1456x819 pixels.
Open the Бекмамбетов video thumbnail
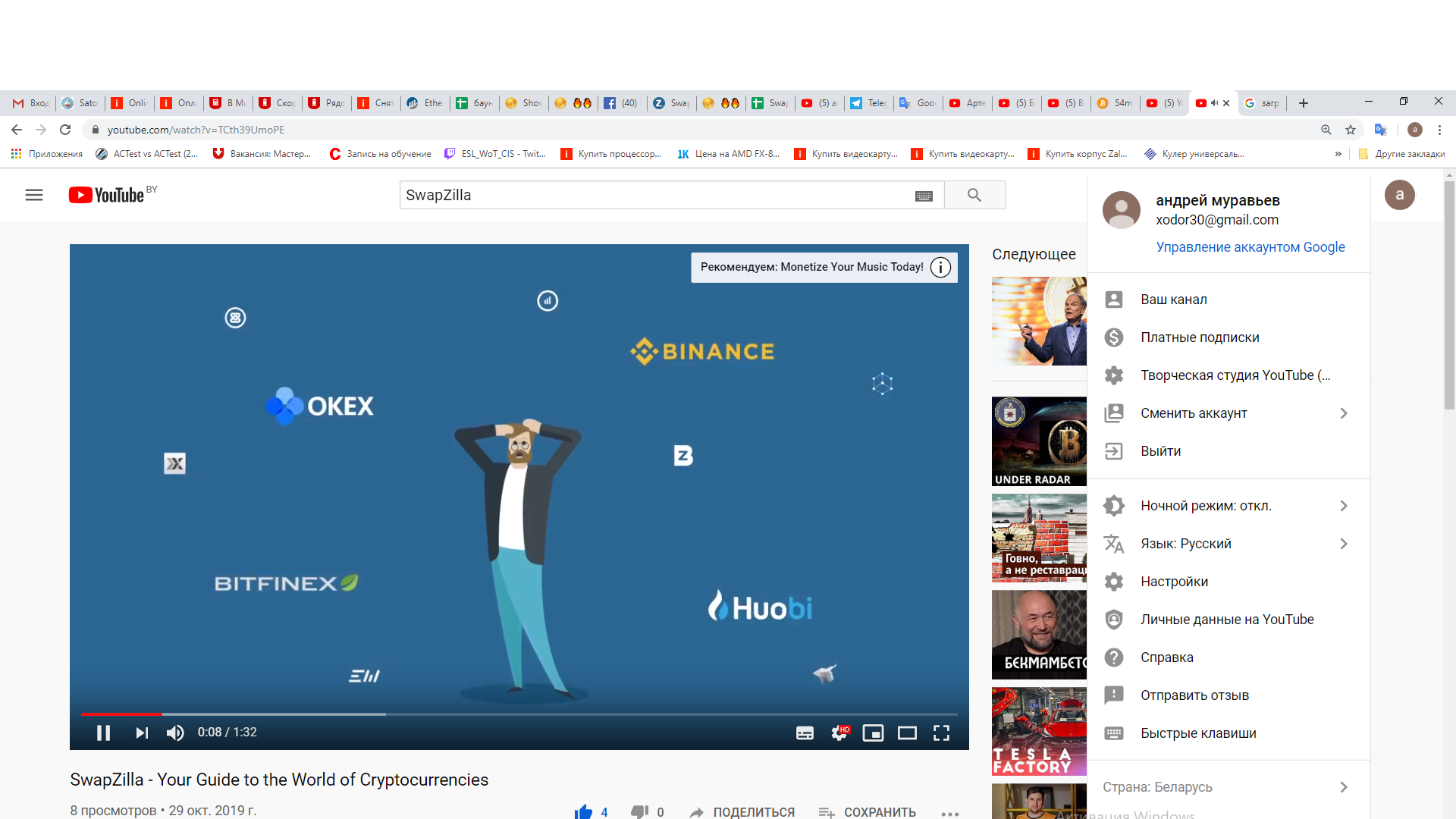(x=1039, y=635)
